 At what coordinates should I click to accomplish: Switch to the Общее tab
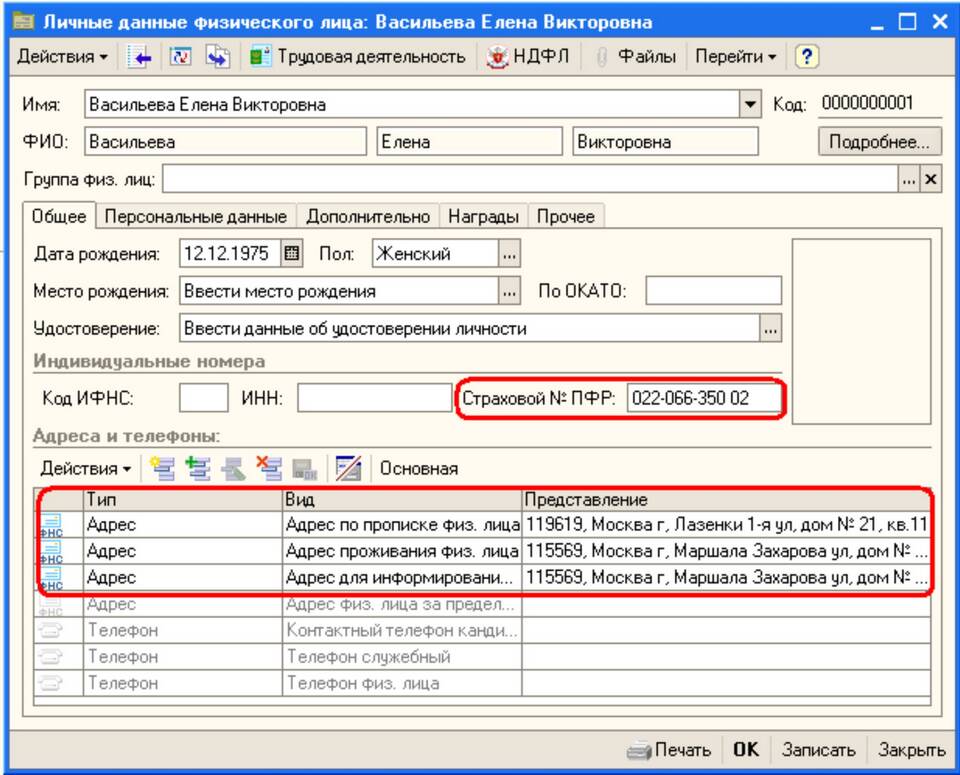pyautogui.click(x=59, y=216)
